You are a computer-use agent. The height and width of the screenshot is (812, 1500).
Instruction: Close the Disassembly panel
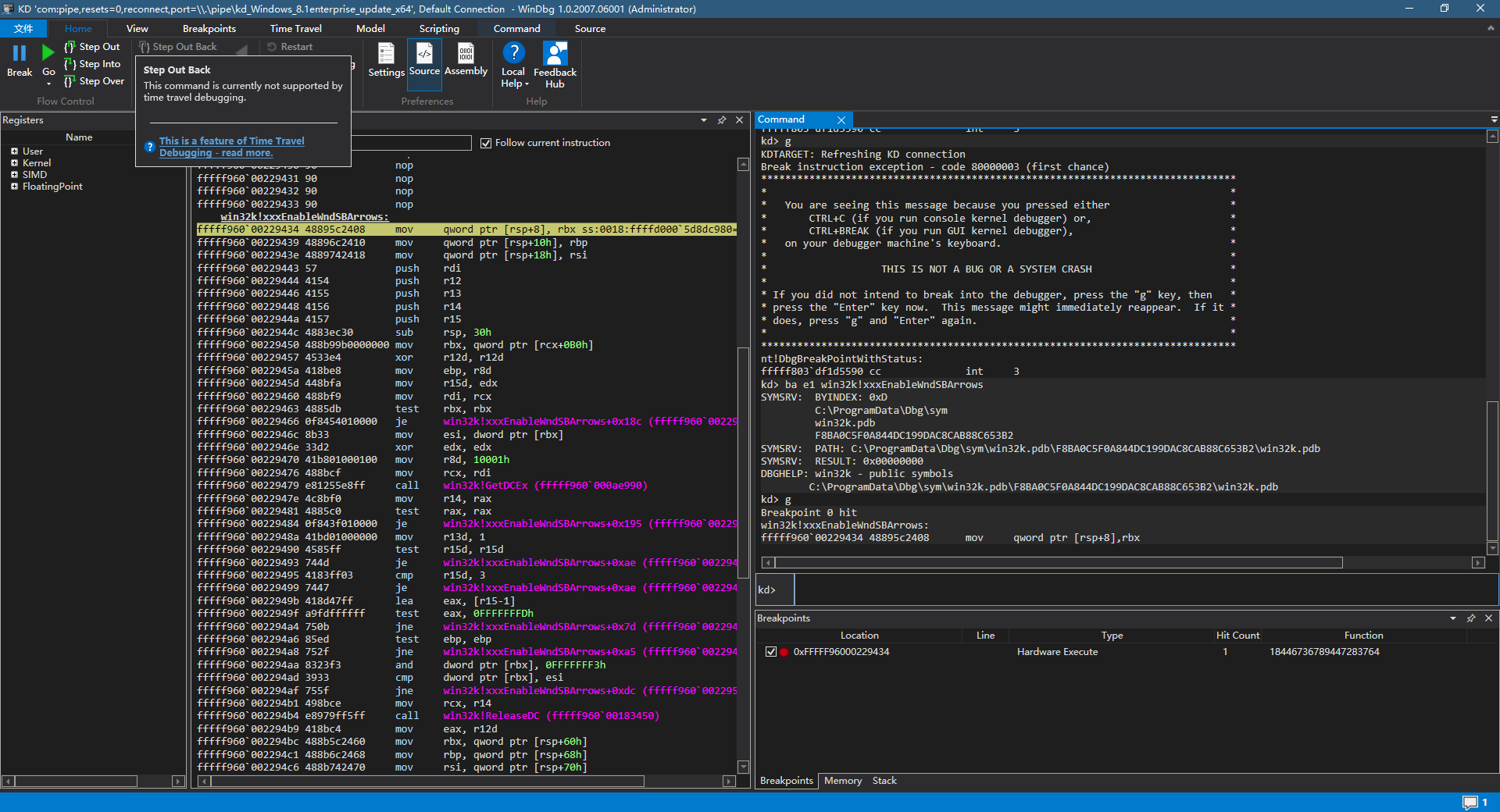tap(739, 120)
